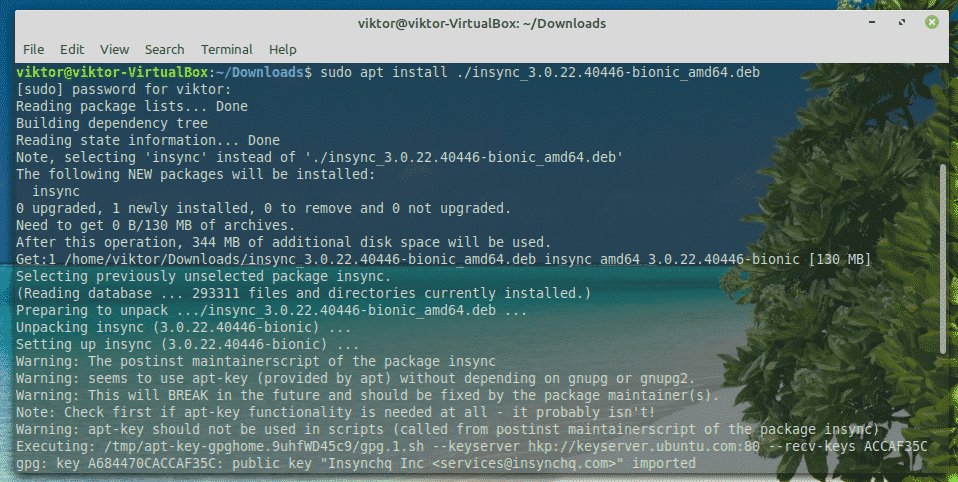Click 'Selecting previously unselected package insync.'
The width and height of the screenshot is (958, 482).
[203, 276]
